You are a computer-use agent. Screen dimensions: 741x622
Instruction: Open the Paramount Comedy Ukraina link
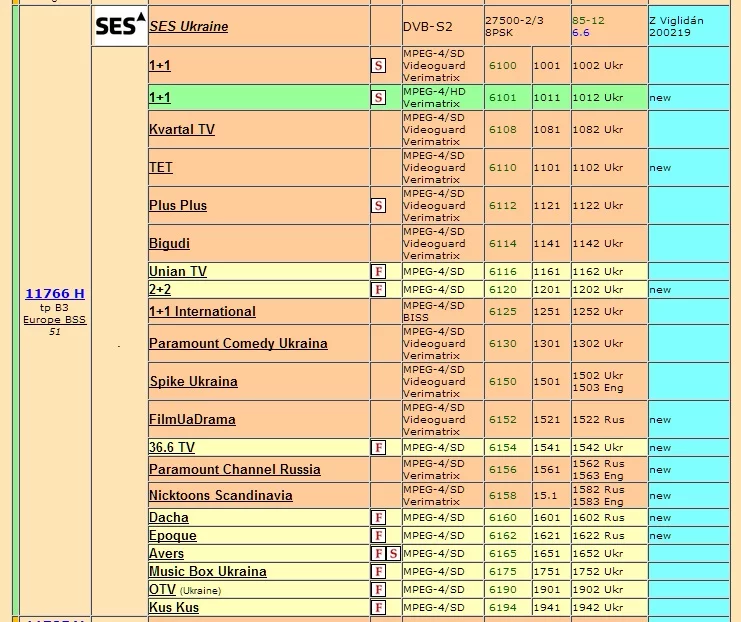tap(238, 344)
